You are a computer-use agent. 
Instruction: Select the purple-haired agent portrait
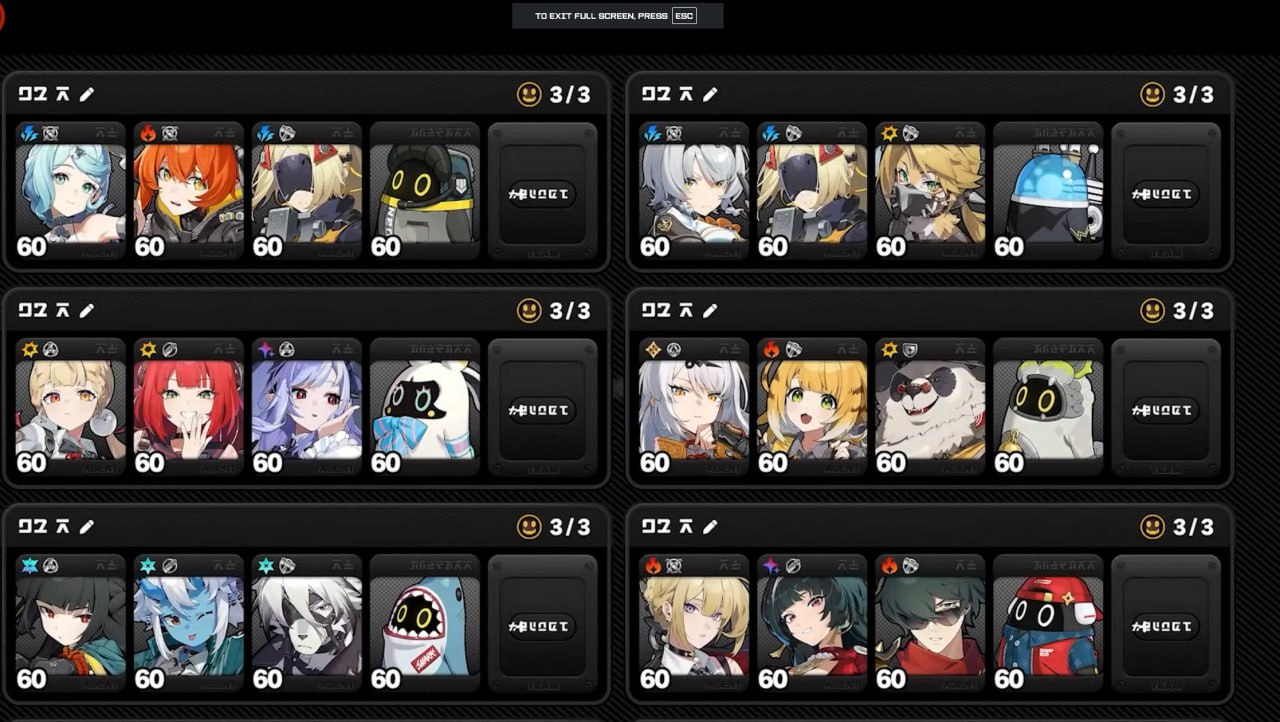click(307, 407)
